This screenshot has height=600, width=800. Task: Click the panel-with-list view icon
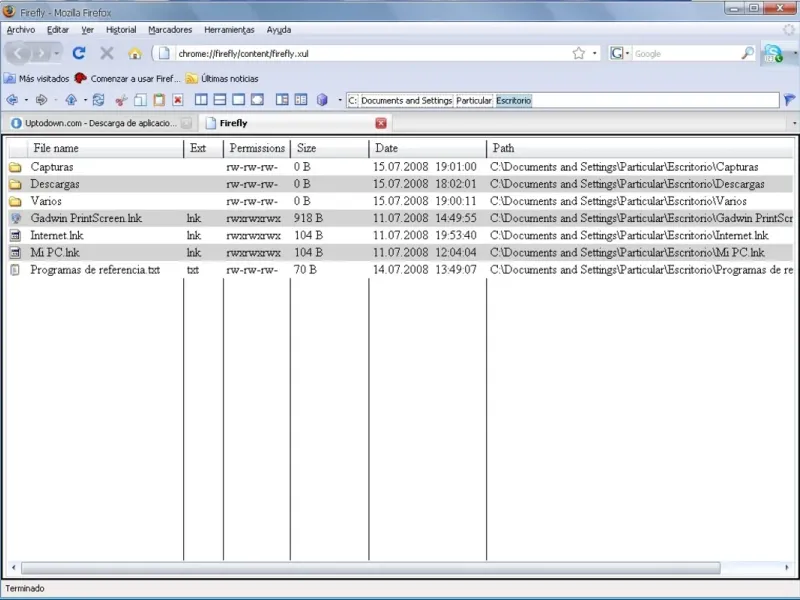click(282, 100)
